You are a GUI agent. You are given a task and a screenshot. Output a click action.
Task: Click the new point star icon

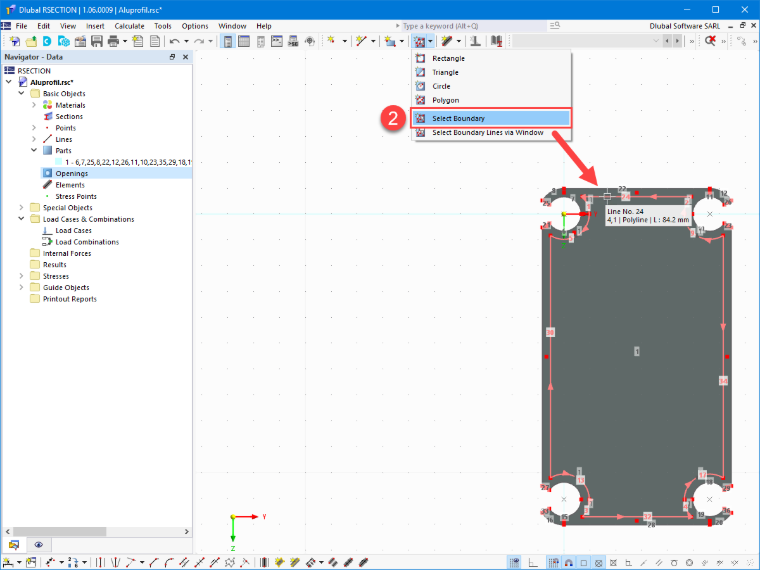332,41
